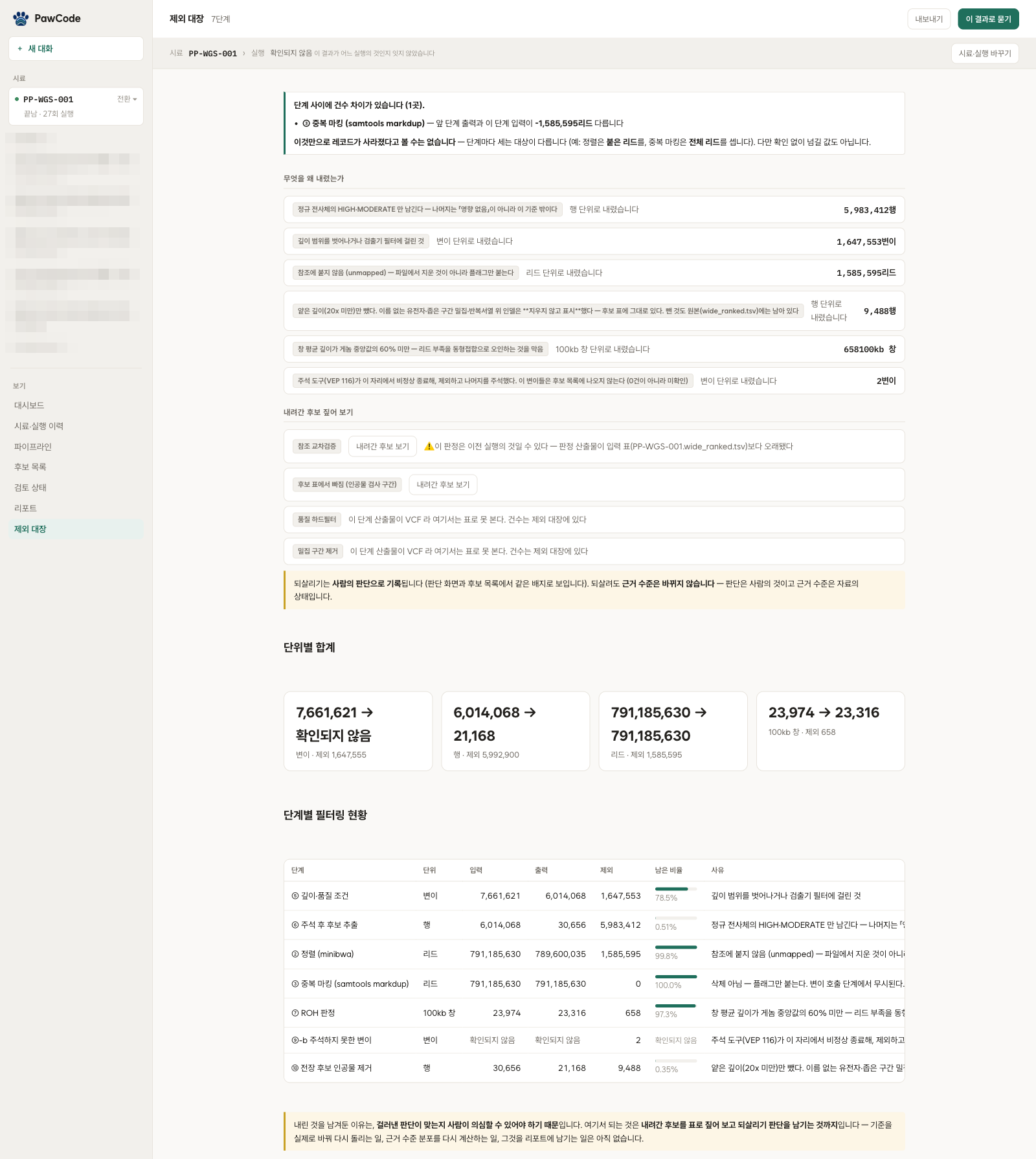1036x1159 pixels.
Task: Click the 밀집 구간 제거 tag
Action: point(317,551)
